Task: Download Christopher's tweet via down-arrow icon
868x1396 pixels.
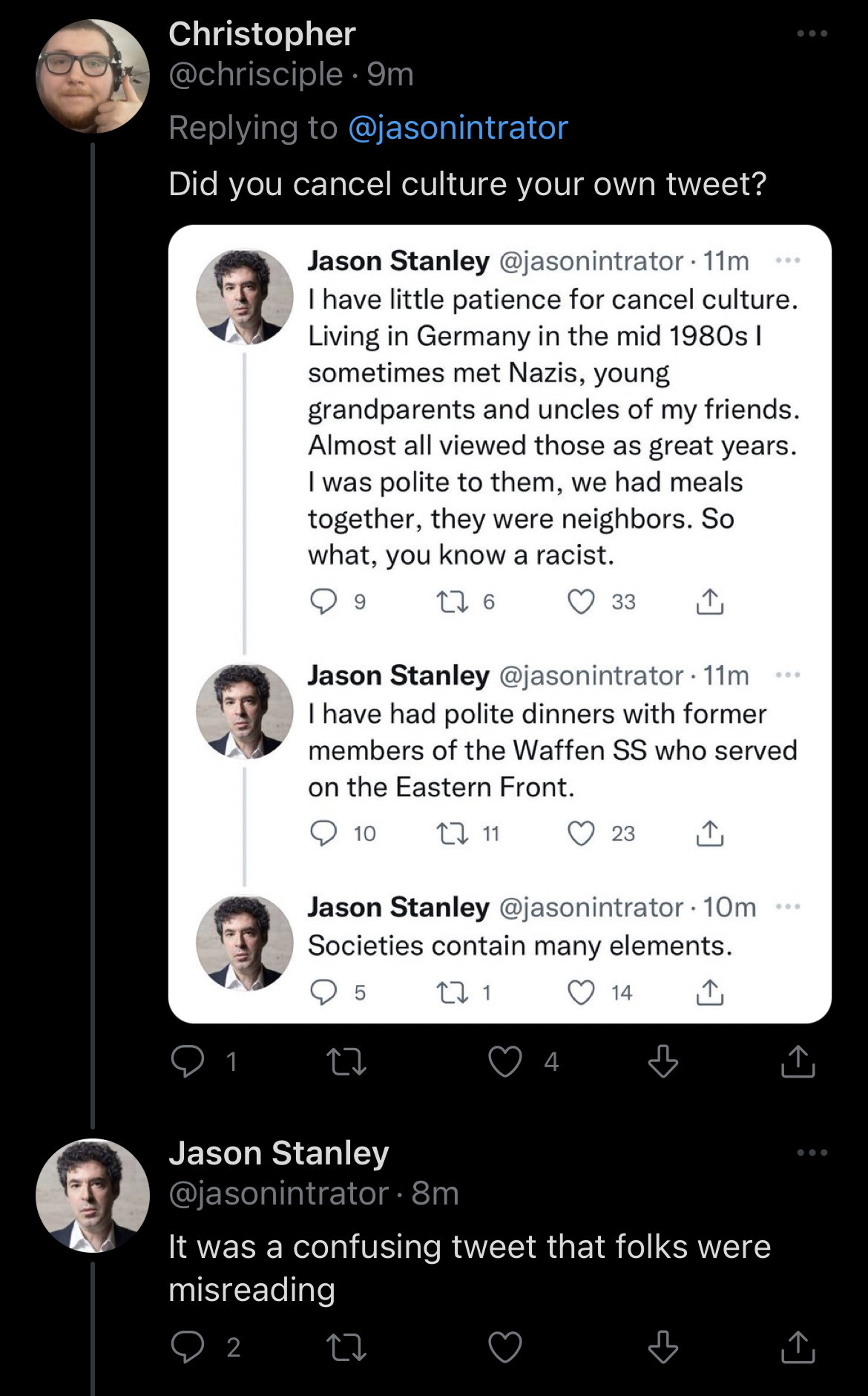Action: coord(663,1061)
